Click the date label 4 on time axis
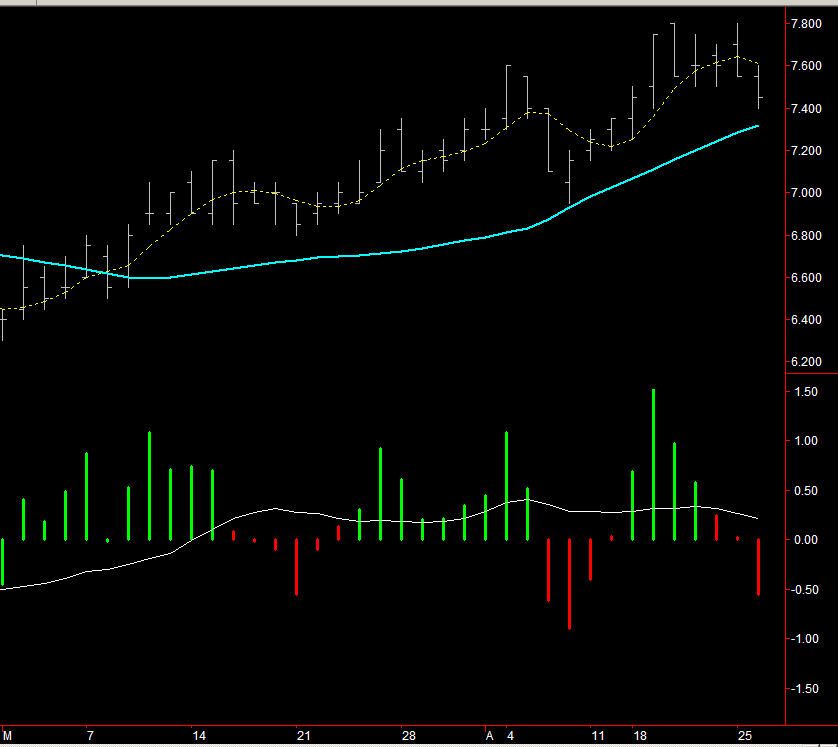838x747 pixels. pyautogui.click(x=510, y=736)
